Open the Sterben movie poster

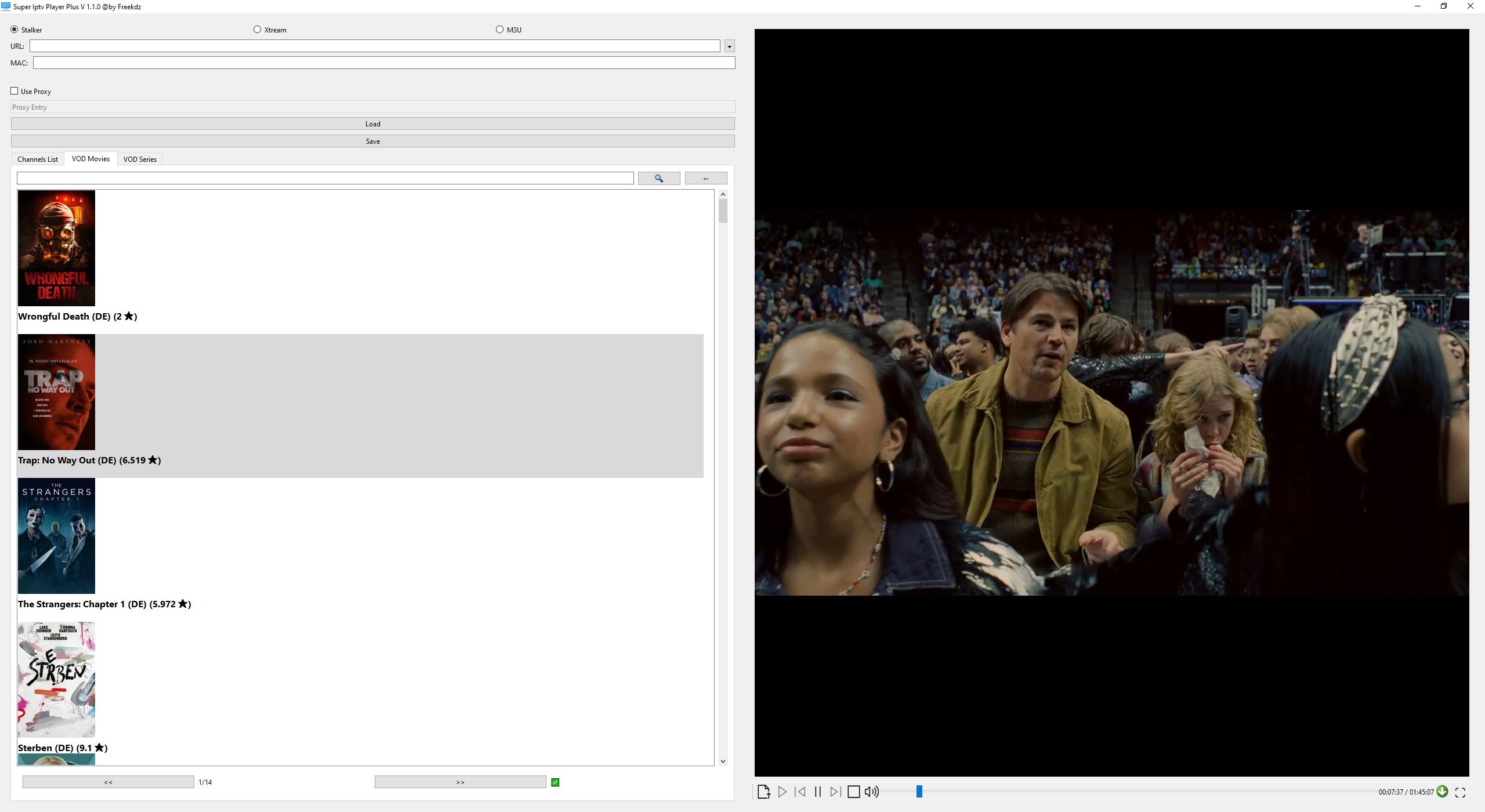(x=56, y=680)
